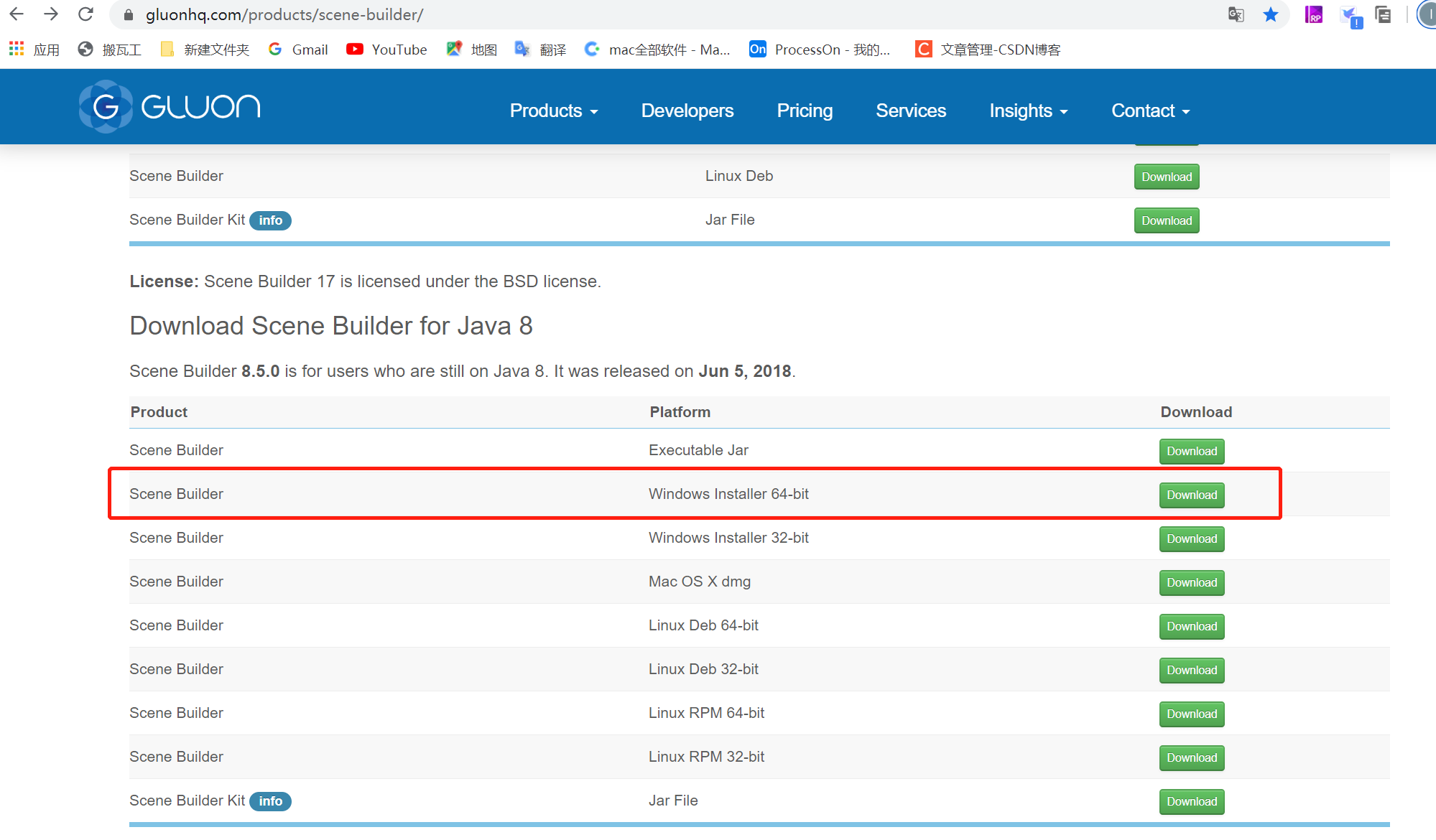1436x840 pixels.
Task: Click the profile avatar icon
Action: (1427, 14)
